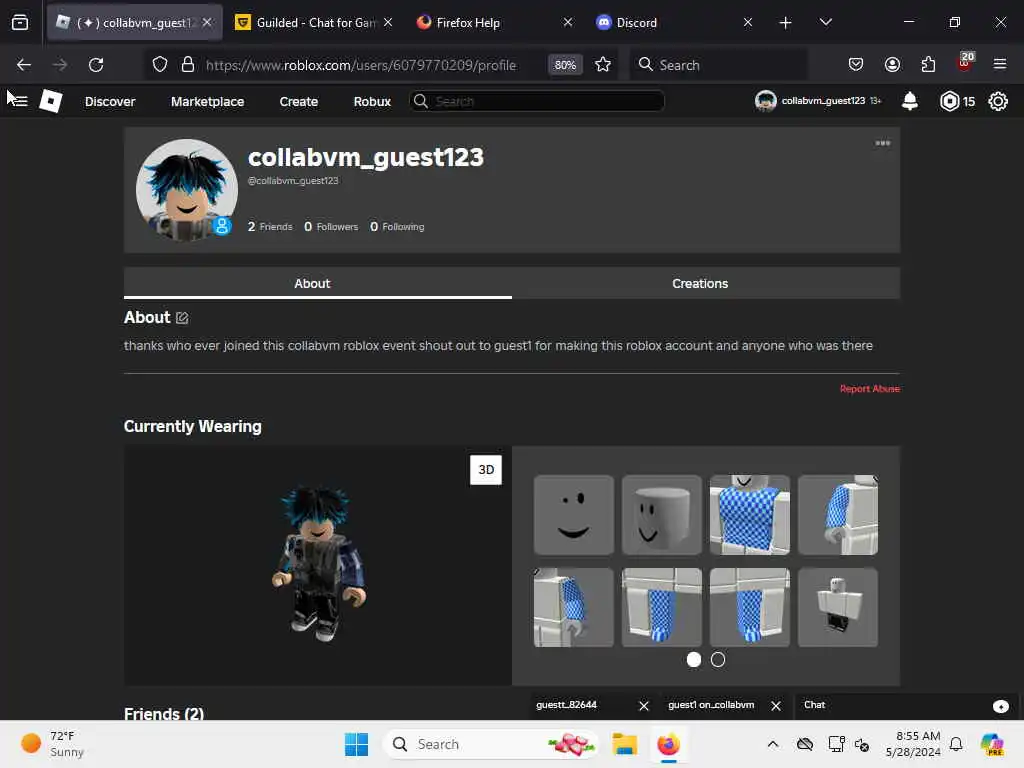Toggle the avatar 3D view button

pyautogui.click(x=486, y=470)
